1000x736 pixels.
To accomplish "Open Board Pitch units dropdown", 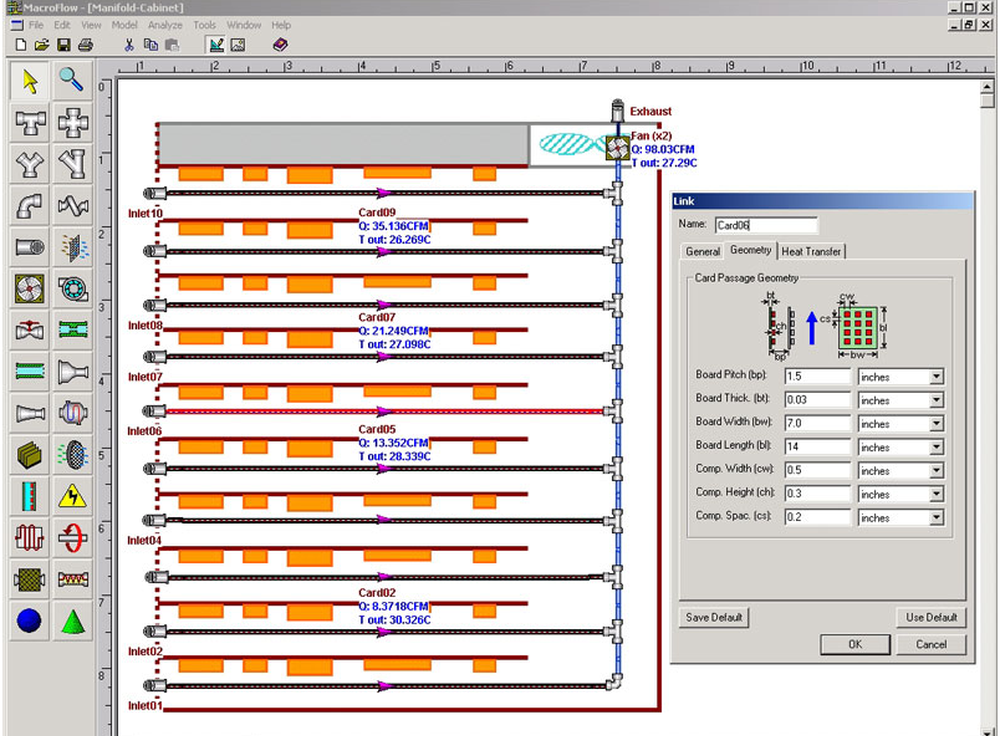I will click(x=936, y=376).
